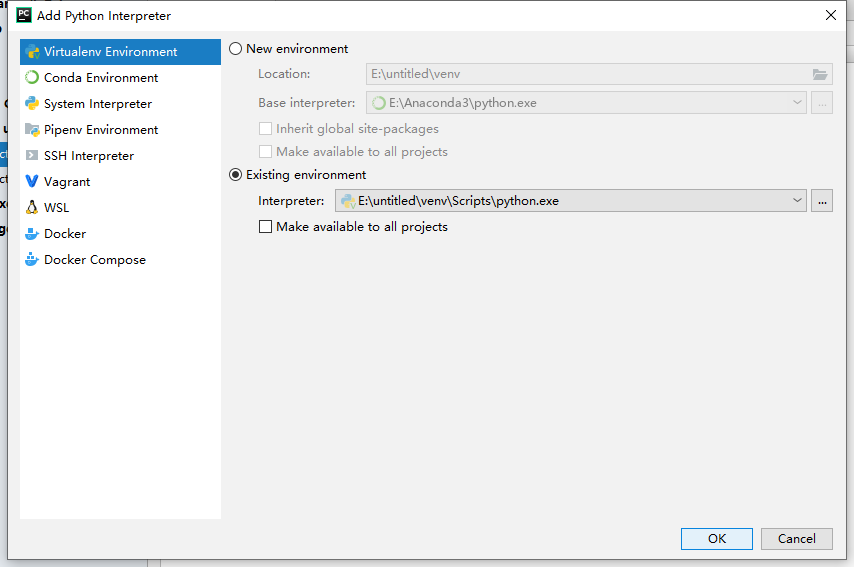Click the Location path field
Image resolution: width=854 pixels, height=567 pixels.
(599, 74)
